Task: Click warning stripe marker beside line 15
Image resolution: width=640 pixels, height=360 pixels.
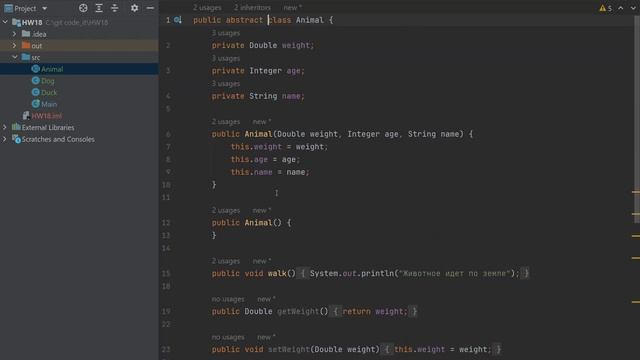Action: point(636,258)
